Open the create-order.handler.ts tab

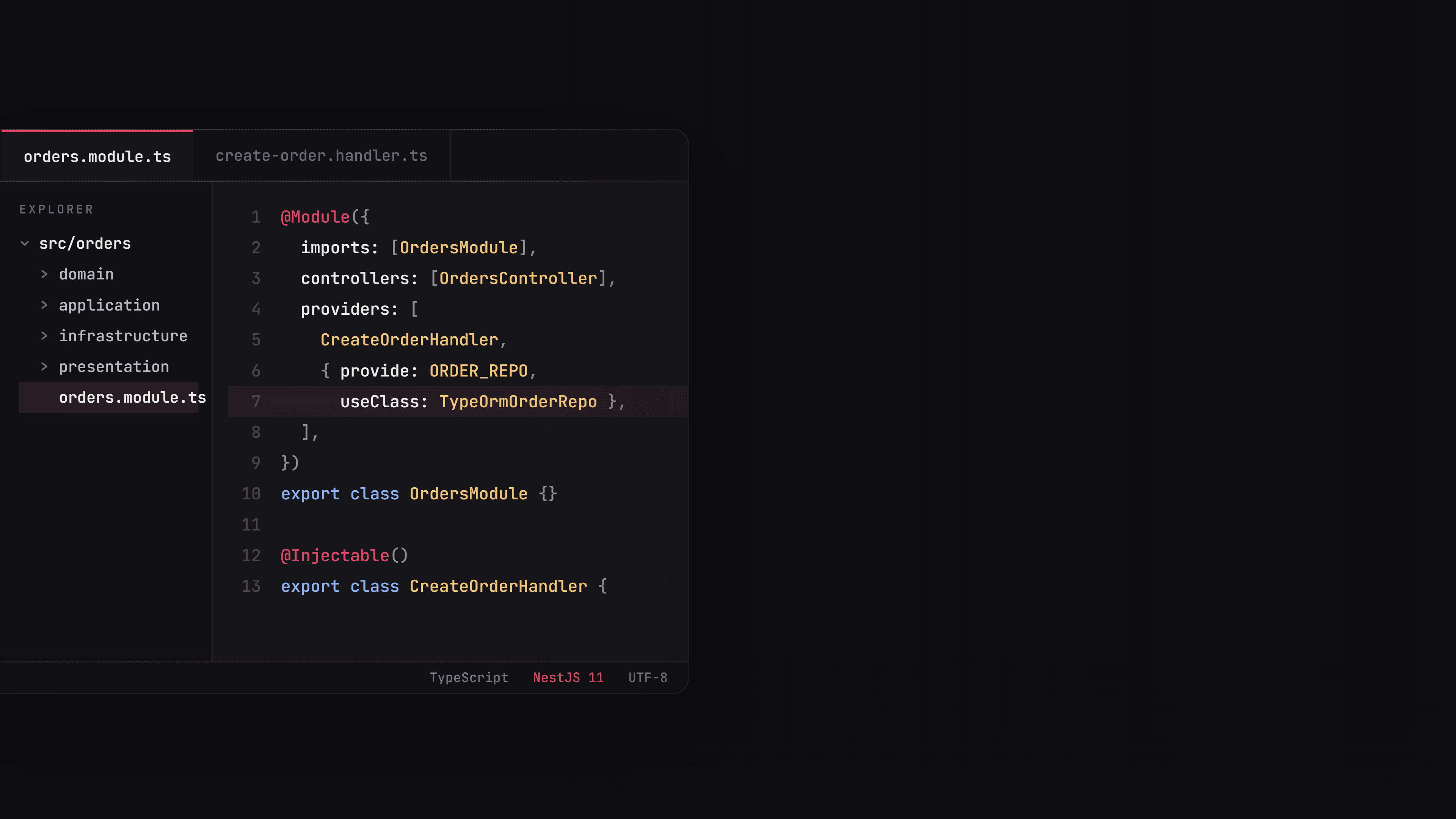pyautogui.click(x=321, y=155)
